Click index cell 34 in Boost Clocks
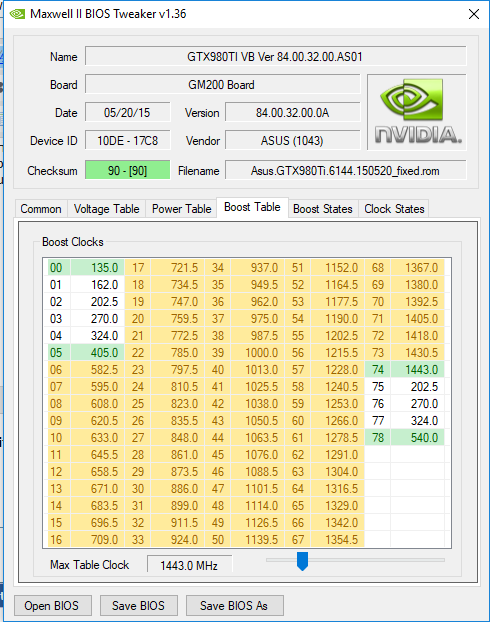The image size is (490, 622). coord(218,268)
